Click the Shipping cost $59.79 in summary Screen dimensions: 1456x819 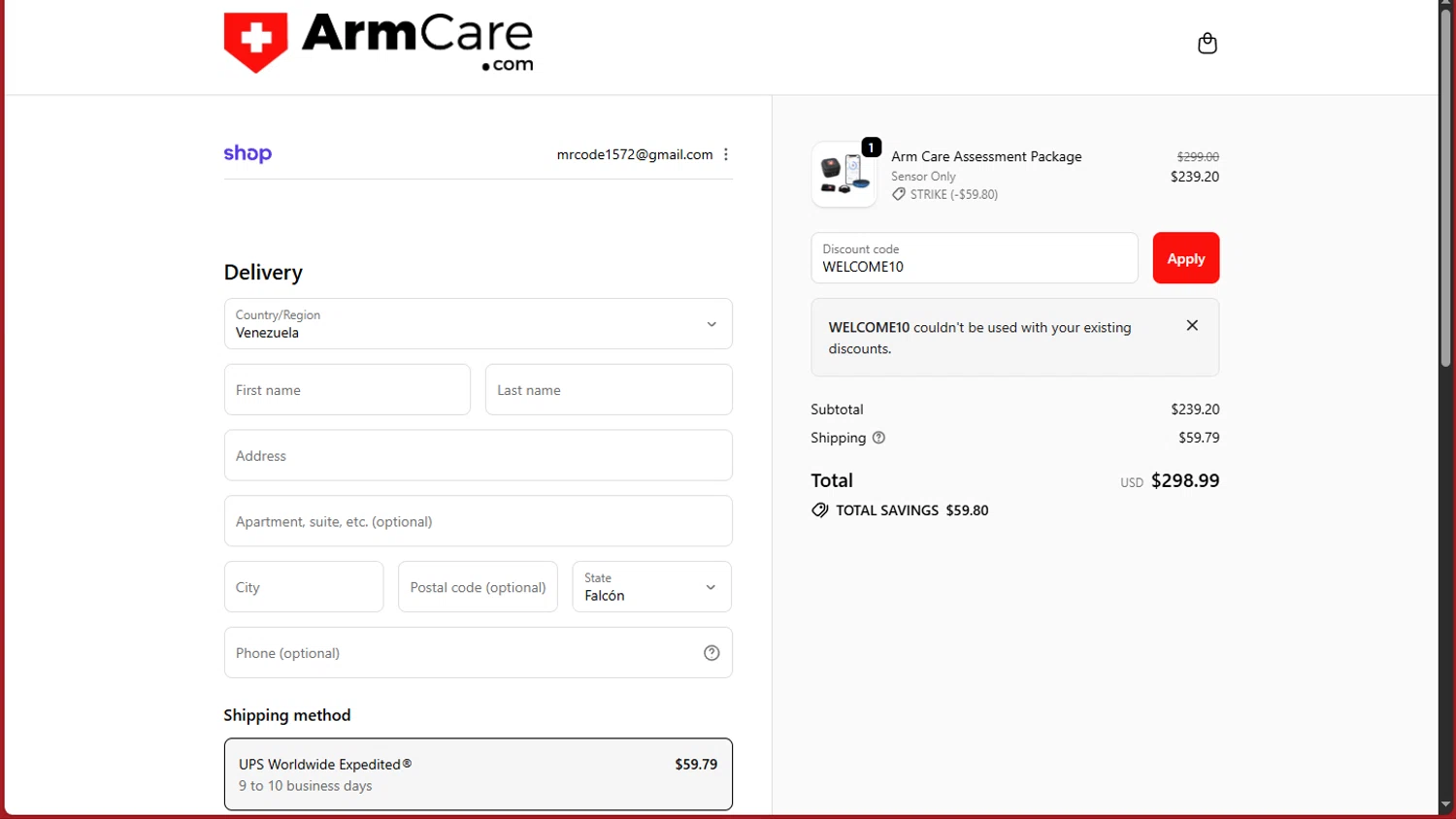pyautogui.click(x=1199, y=438)
